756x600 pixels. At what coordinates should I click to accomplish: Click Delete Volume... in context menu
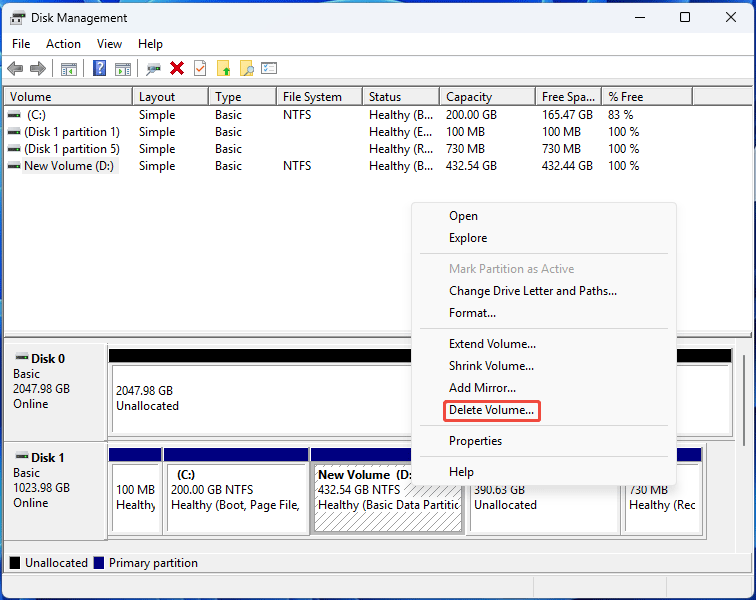coord(491,410)
